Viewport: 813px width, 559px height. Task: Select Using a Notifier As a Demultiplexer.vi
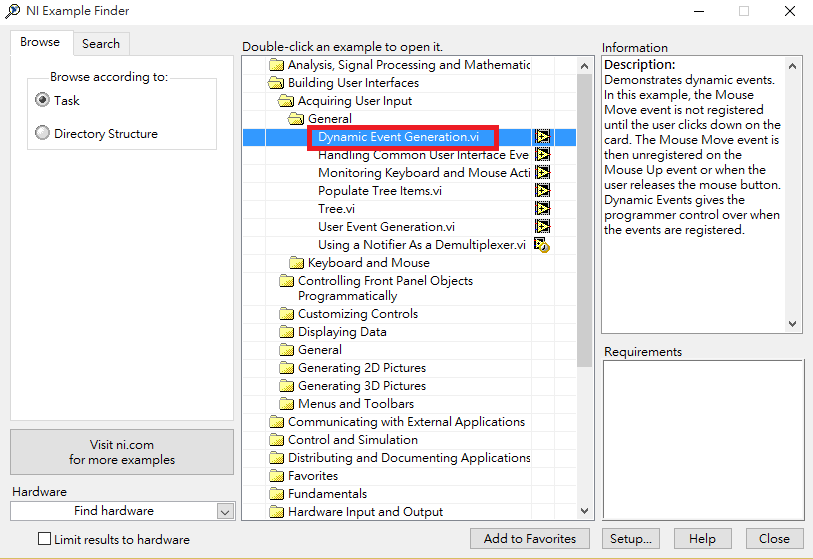point(422,245)
